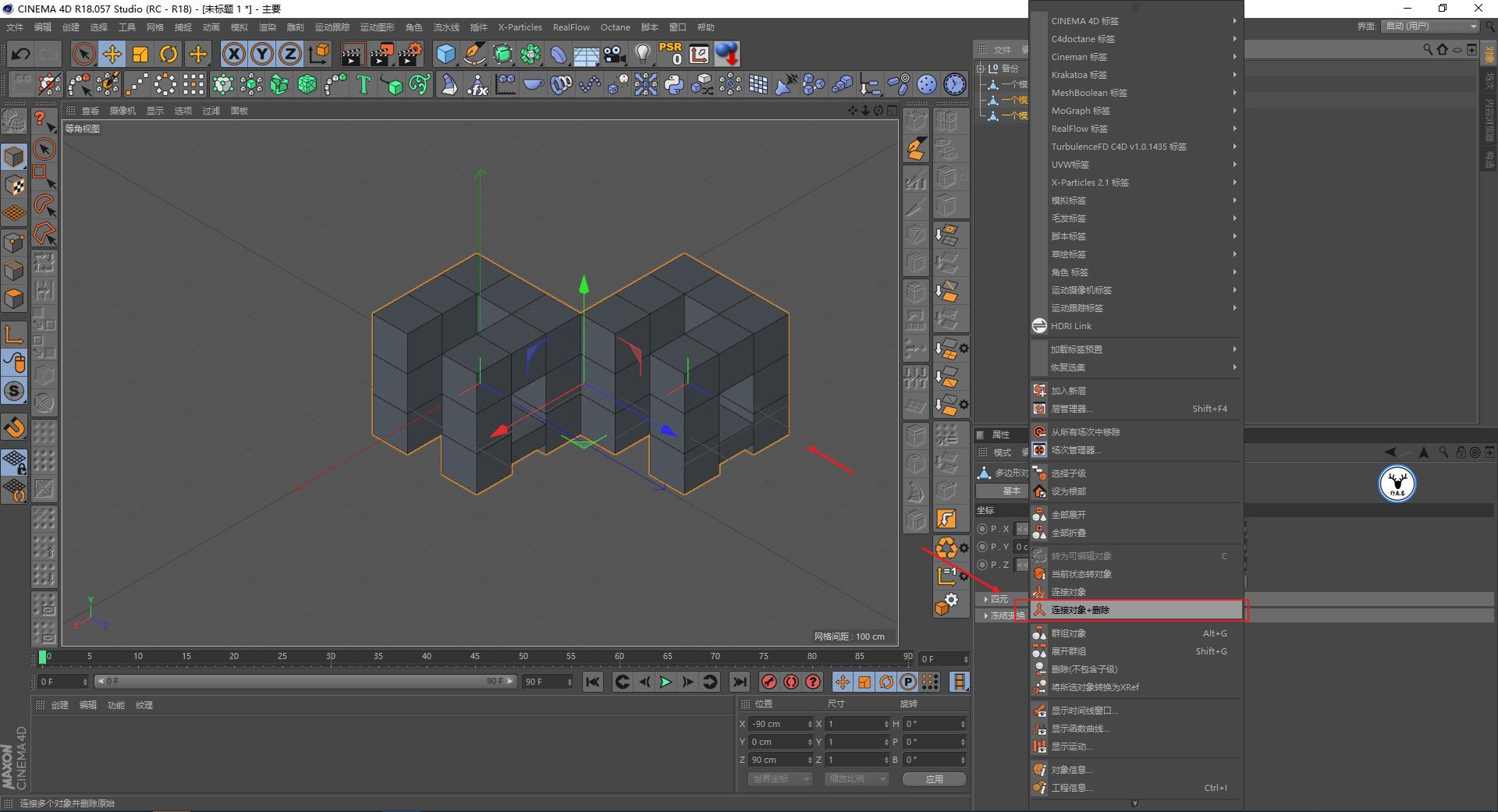Click the Undo arrow icon
Screen dimensions: 1498x812
pyautogui.click(x=21, y=54)
